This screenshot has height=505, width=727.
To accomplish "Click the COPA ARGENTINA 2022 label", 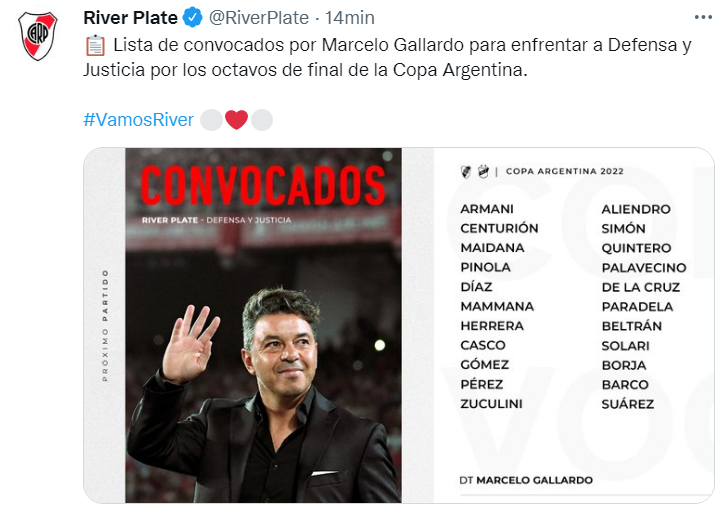I will coord(565,172).
